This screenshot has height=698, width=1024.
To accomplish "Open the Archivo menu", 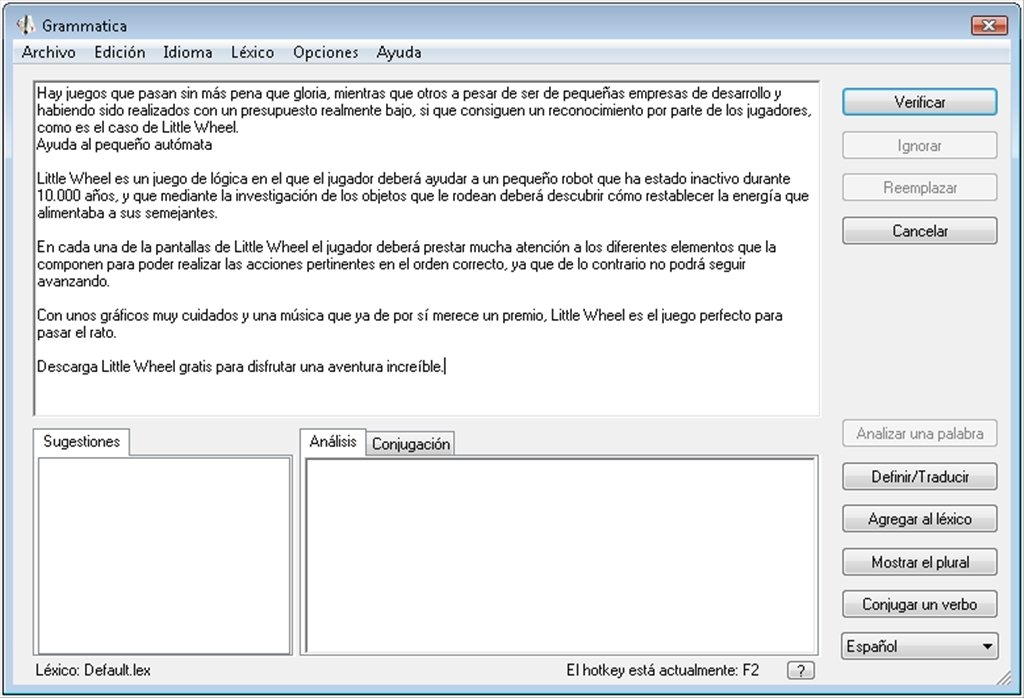I will [x=48, y=52].
